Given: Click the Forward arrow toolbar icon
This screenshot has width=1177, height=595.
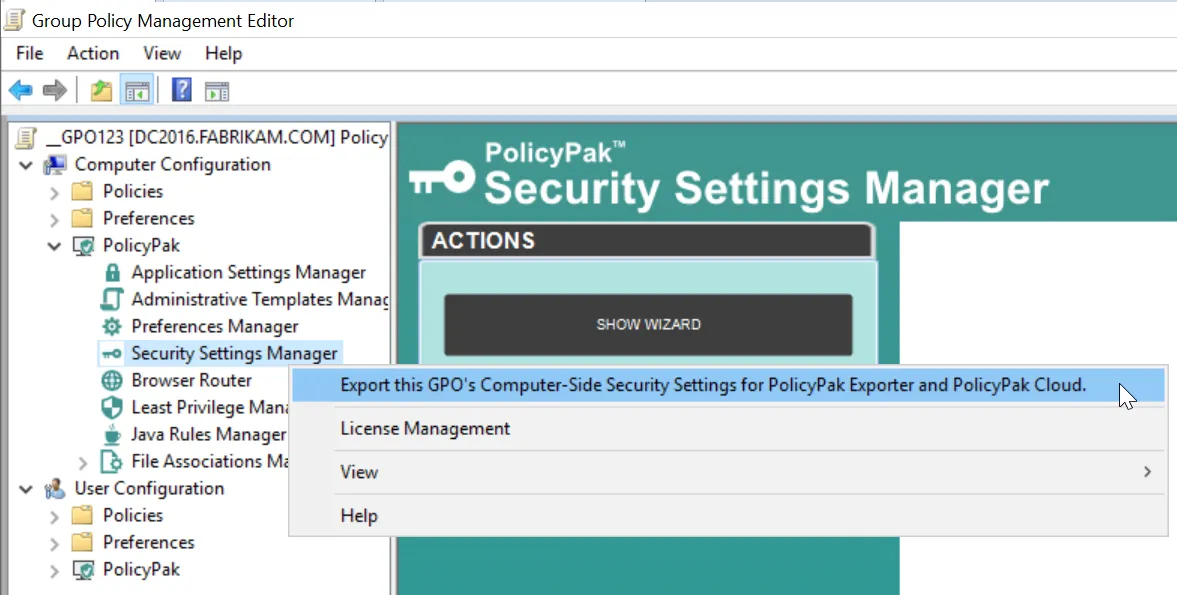Looking at the screenshot, I should click(54, 91).
